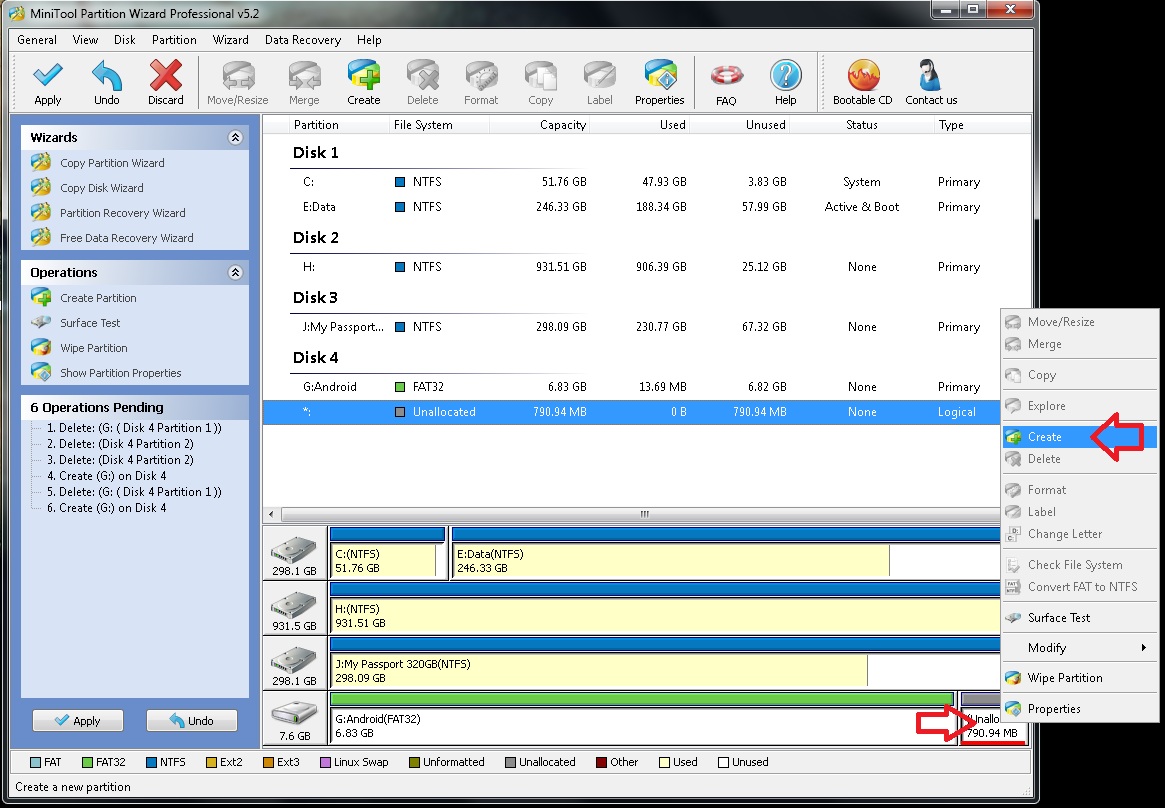Select the G:Android FAT32 partition row
This screenshot has height=808, width=1165.
tap(632, 387)
